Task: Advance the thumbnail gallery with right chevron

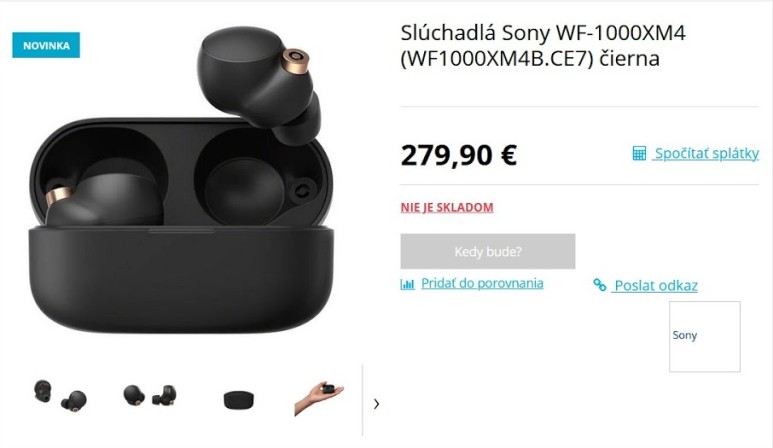Action: click(x=377, y=404)
